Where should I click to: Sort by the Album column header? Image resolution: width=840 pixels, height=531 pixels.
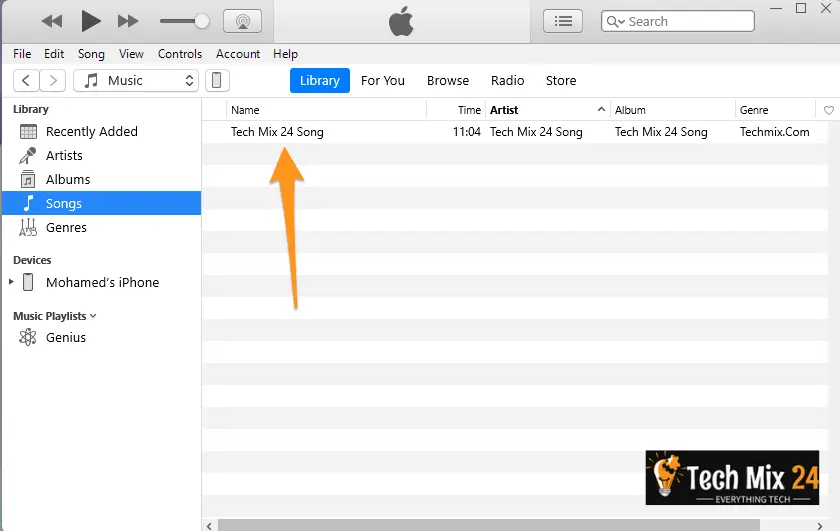[673, 110]
